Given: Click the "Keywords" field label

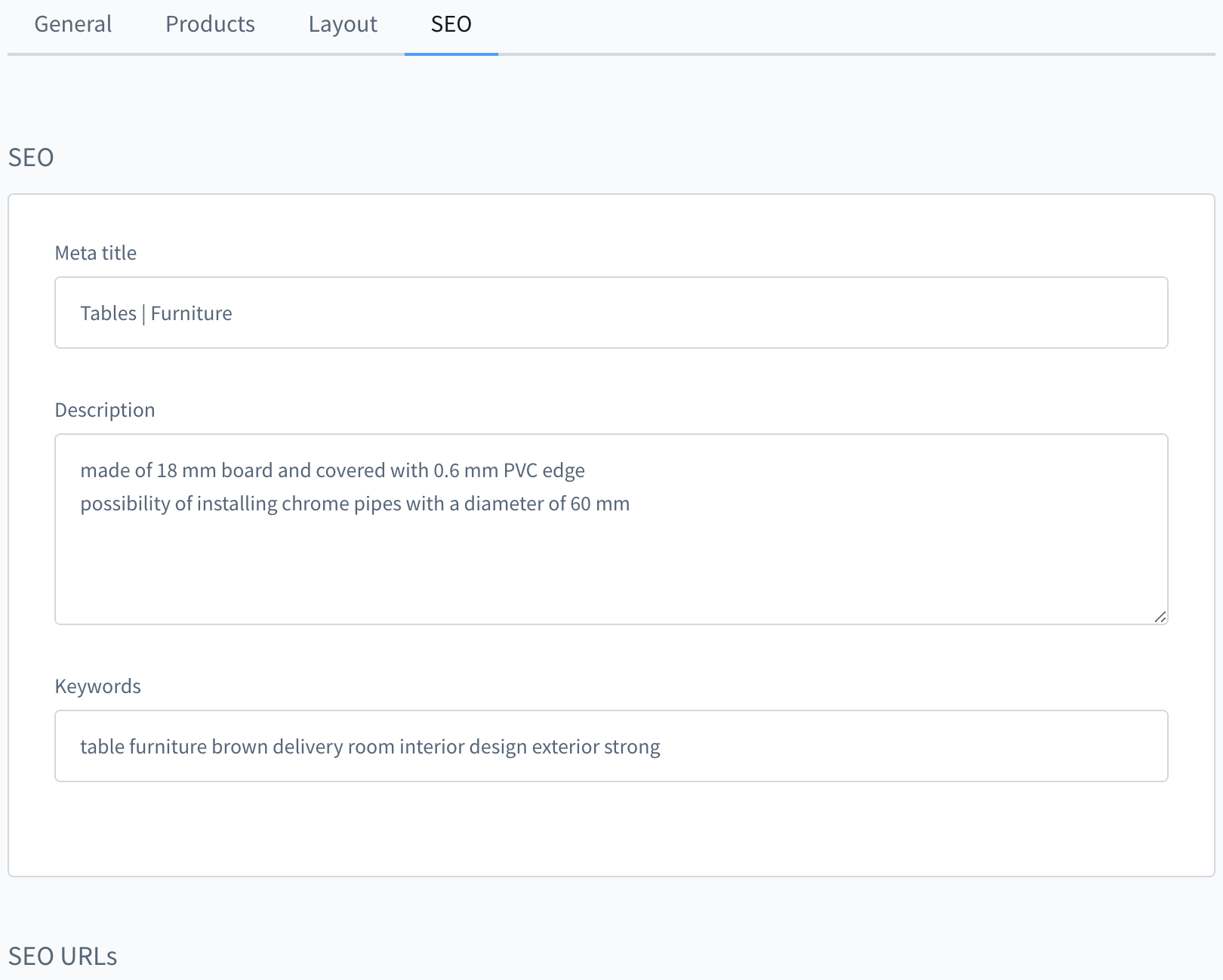Looking at the screenshot, I should (98, 686).
